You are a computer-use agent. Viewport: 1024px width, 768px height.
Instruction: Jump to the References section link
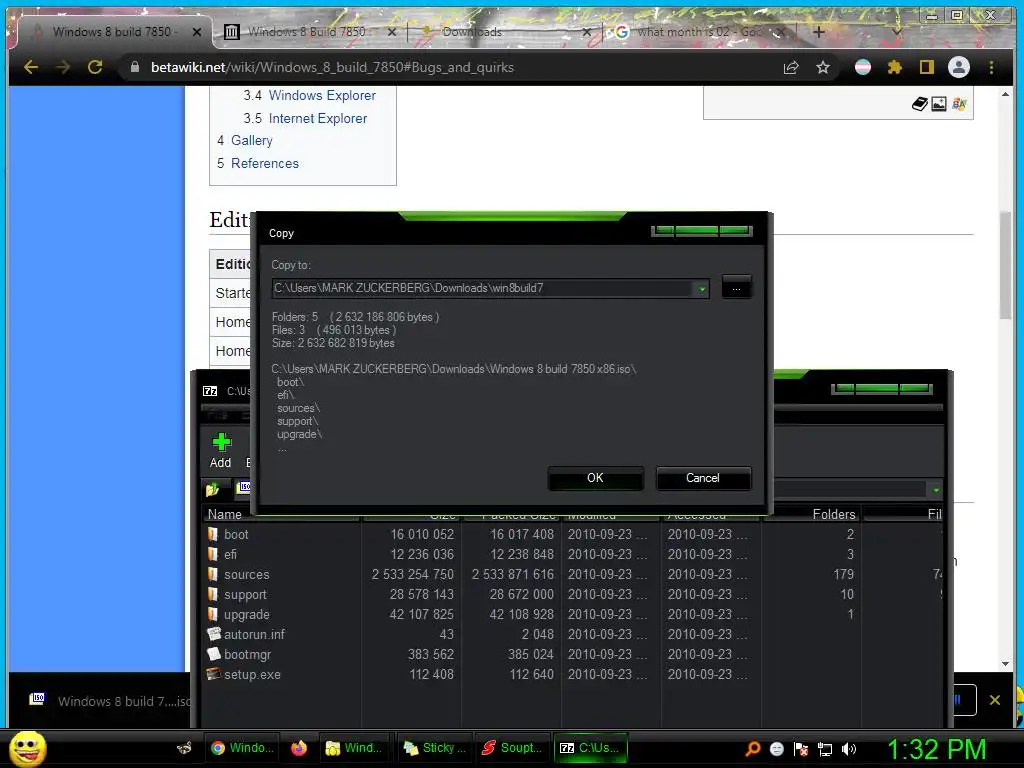pyautogui.click(x=264, y=163)
